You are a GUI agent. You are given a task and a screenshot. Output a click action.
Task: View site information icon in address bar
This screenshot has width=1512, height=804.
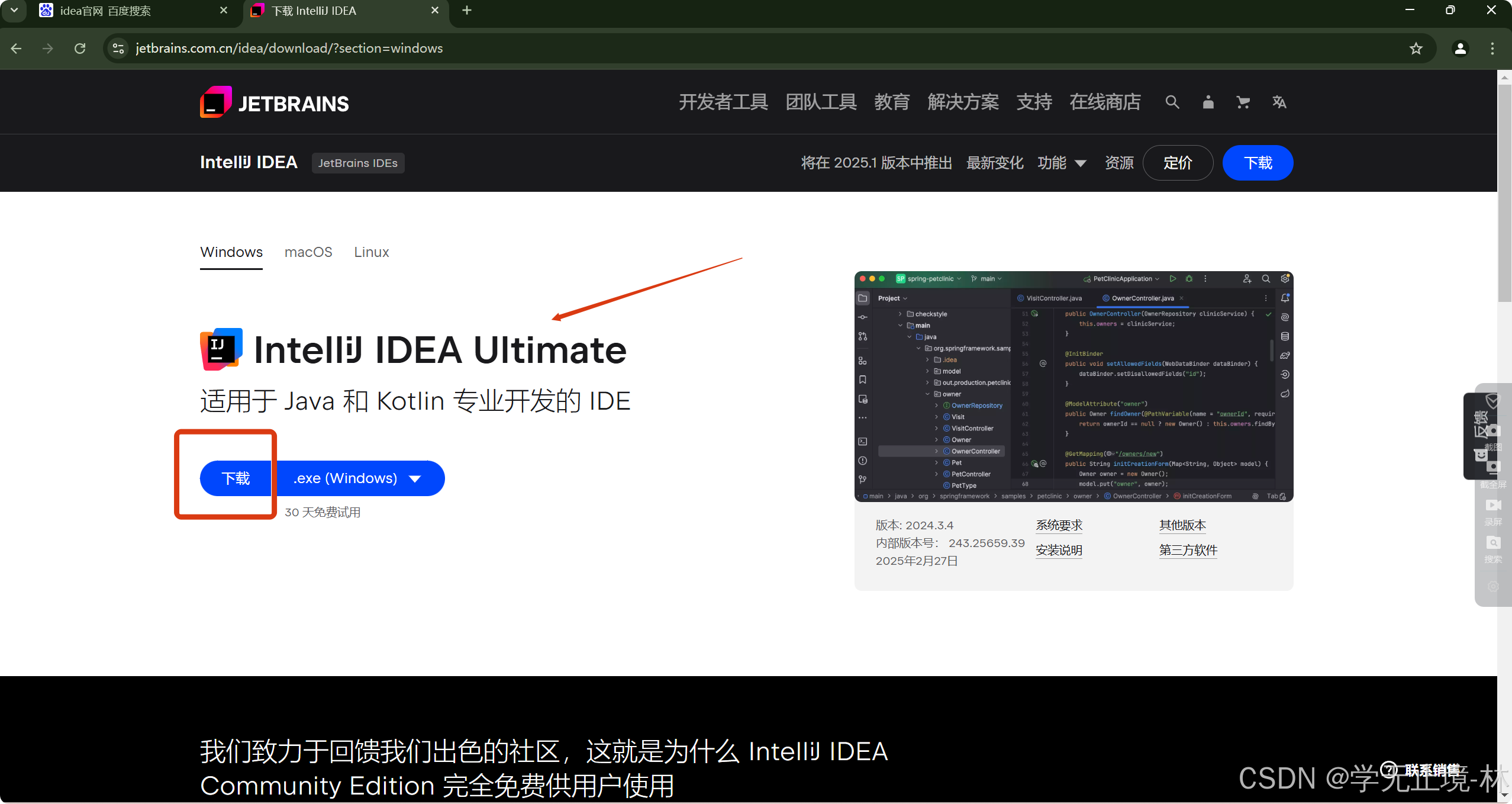118,49
